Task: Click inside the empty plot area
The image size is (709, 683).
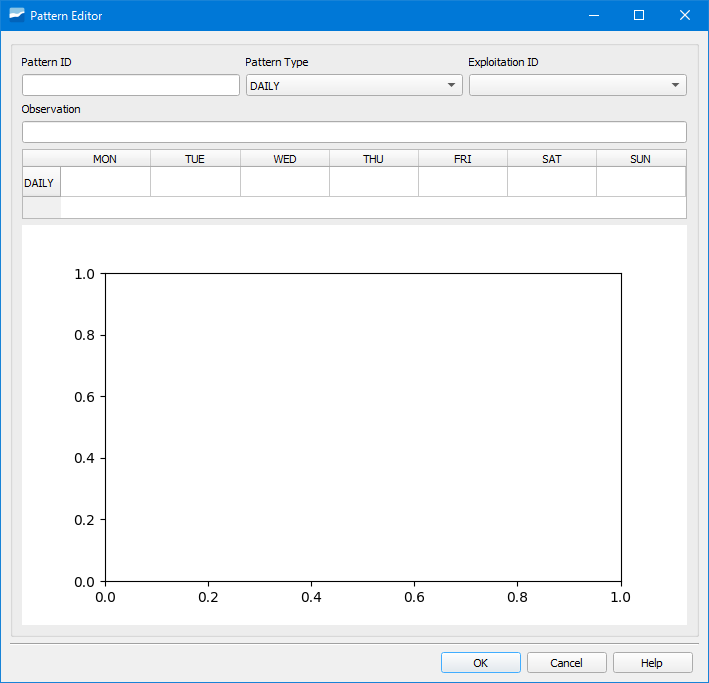Action: click(x=363, y=427)
